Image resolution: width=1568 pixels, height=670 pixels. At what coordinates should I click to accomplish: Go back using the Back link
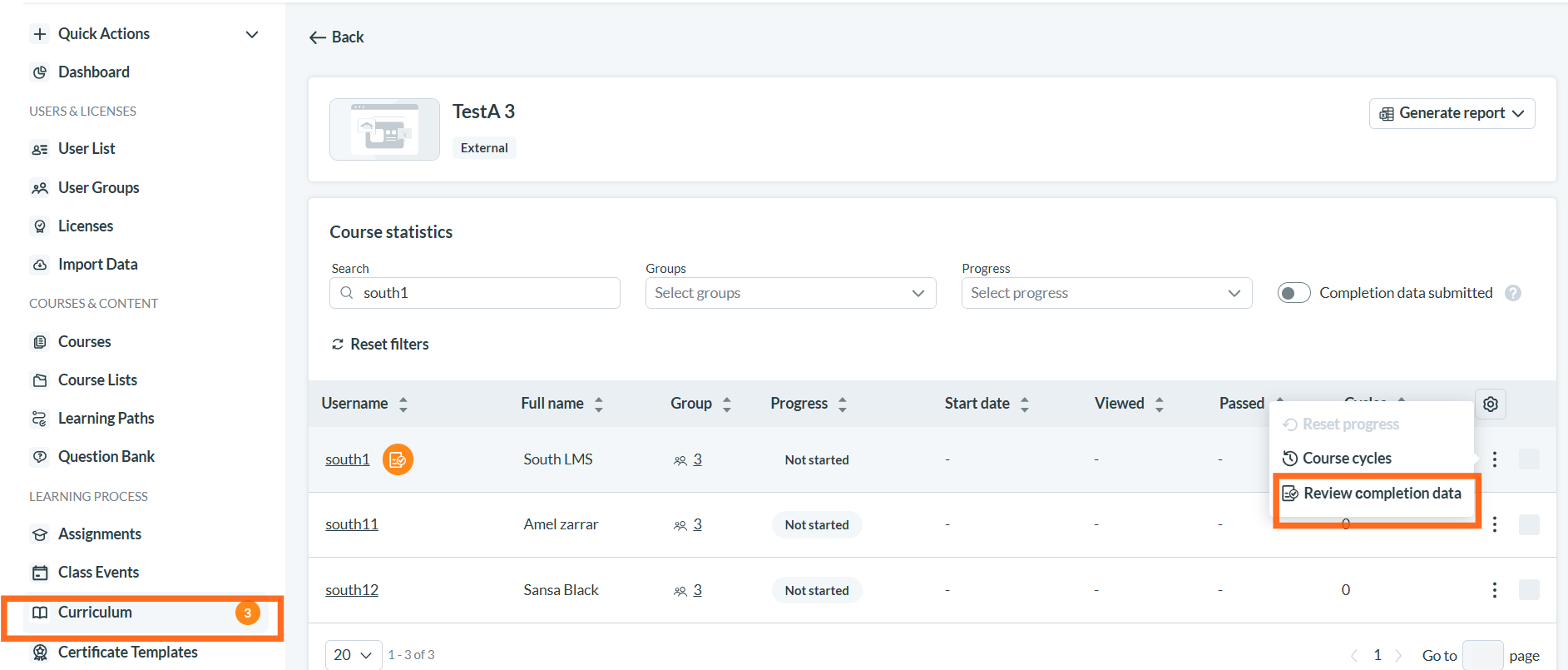click(337, 37)
